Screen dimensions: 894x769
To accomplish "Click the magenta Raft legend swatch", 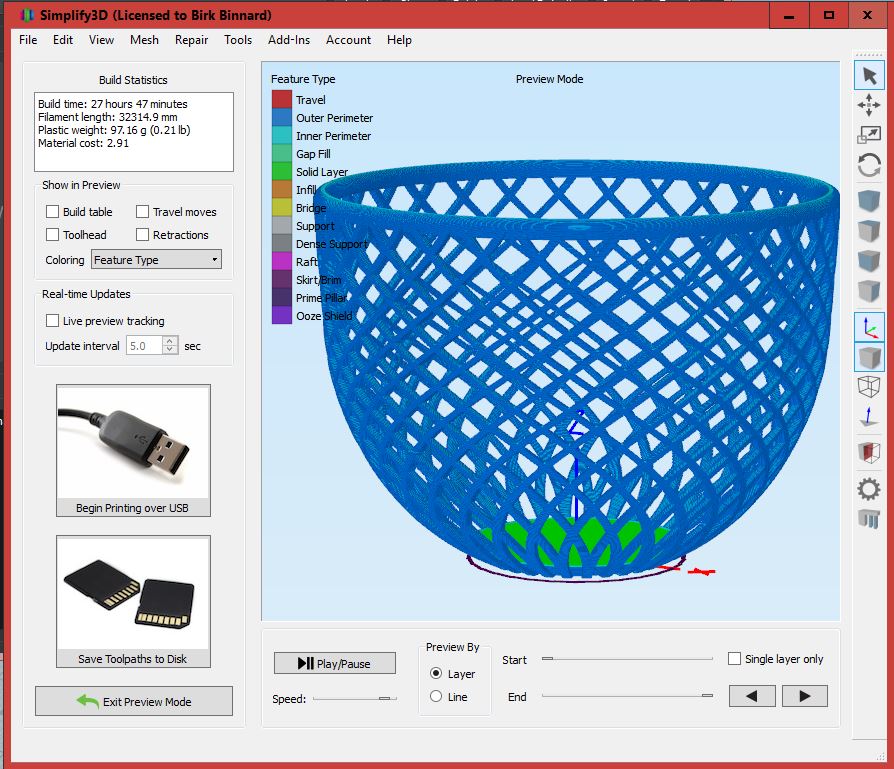I will click(x=282, y=261).
